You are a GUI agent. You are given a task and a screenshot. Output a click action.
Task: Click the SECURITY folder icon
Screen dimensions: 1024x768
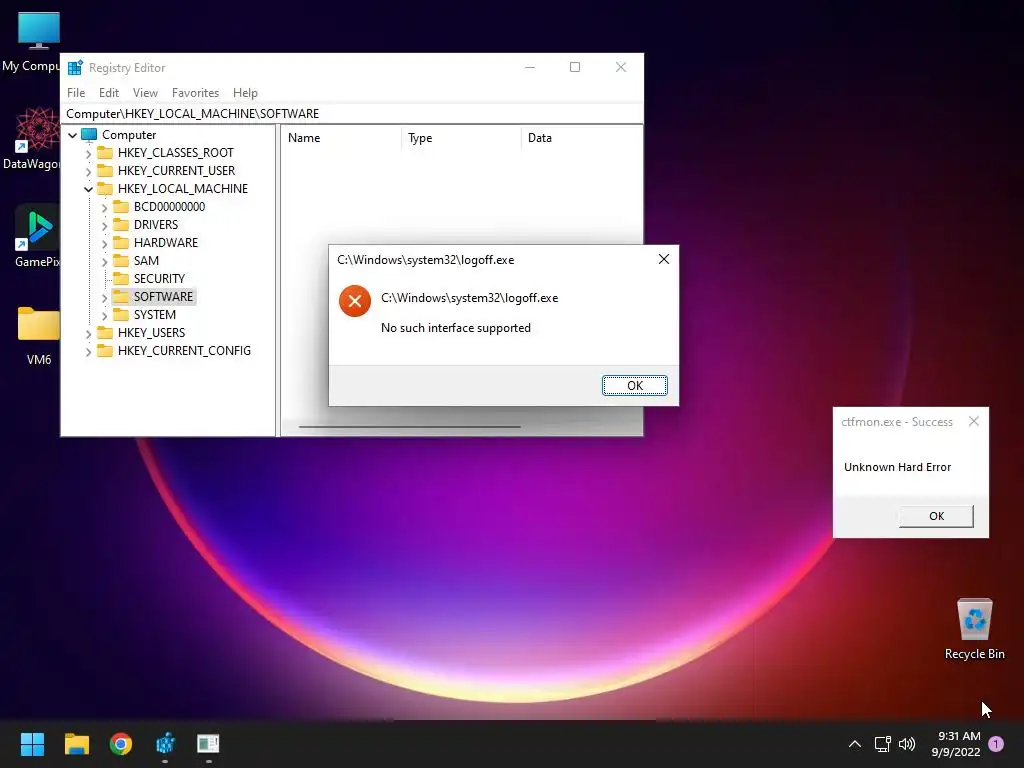[121, 278]
